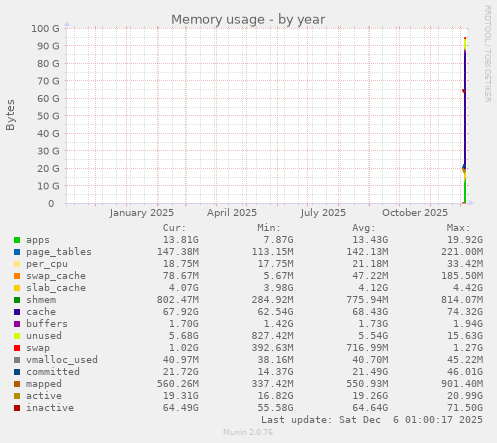The height and width of the screenshot is (443, 497).
Task: Click the 'Avg:' column header
Action: [364, 228]
